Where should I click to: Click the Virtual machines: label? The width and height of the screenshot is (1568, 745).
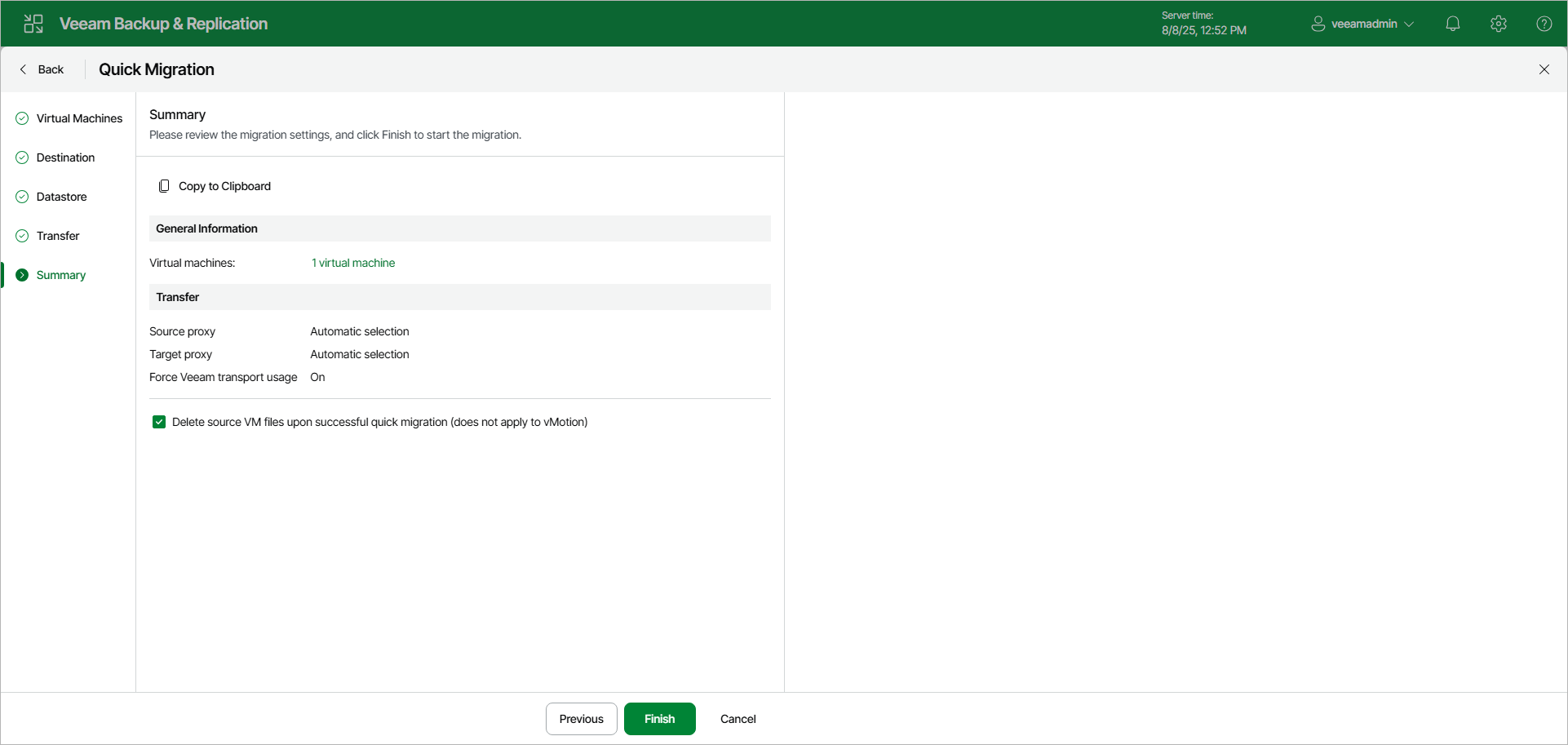click(x=192, y=263)
